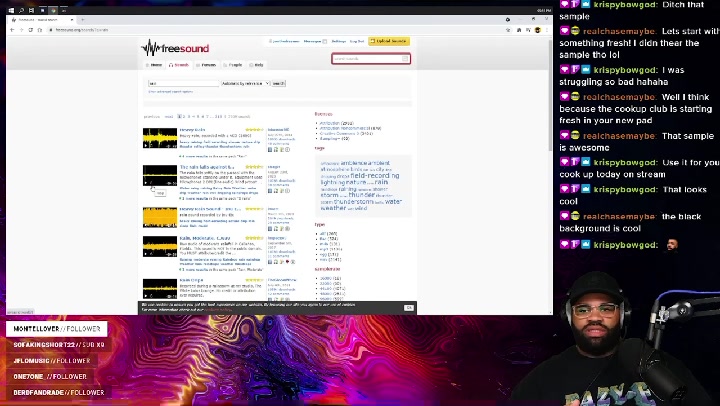Viewport: 720px width, 406px height.
Task: Play The rain falls against sound preview
Action: point(146,183)
